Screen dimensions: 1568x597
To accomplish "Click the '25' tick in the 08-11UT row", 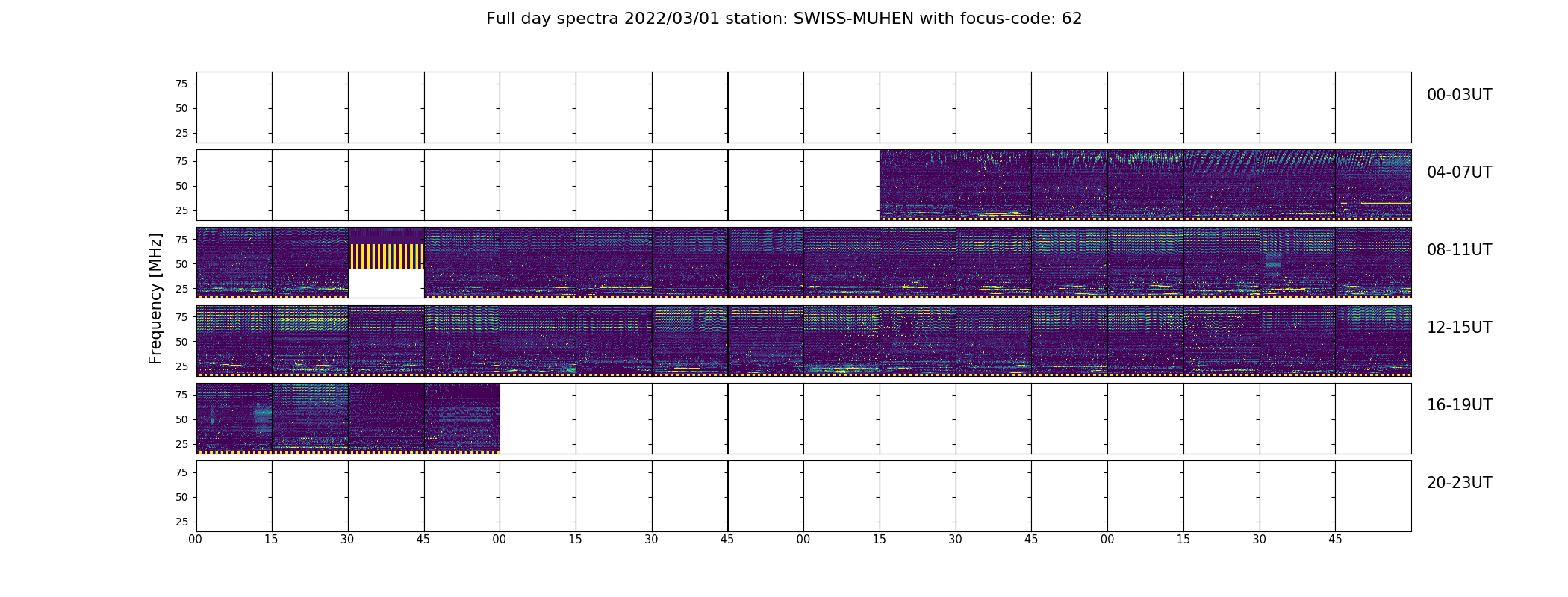I will (x=181, y=288).
